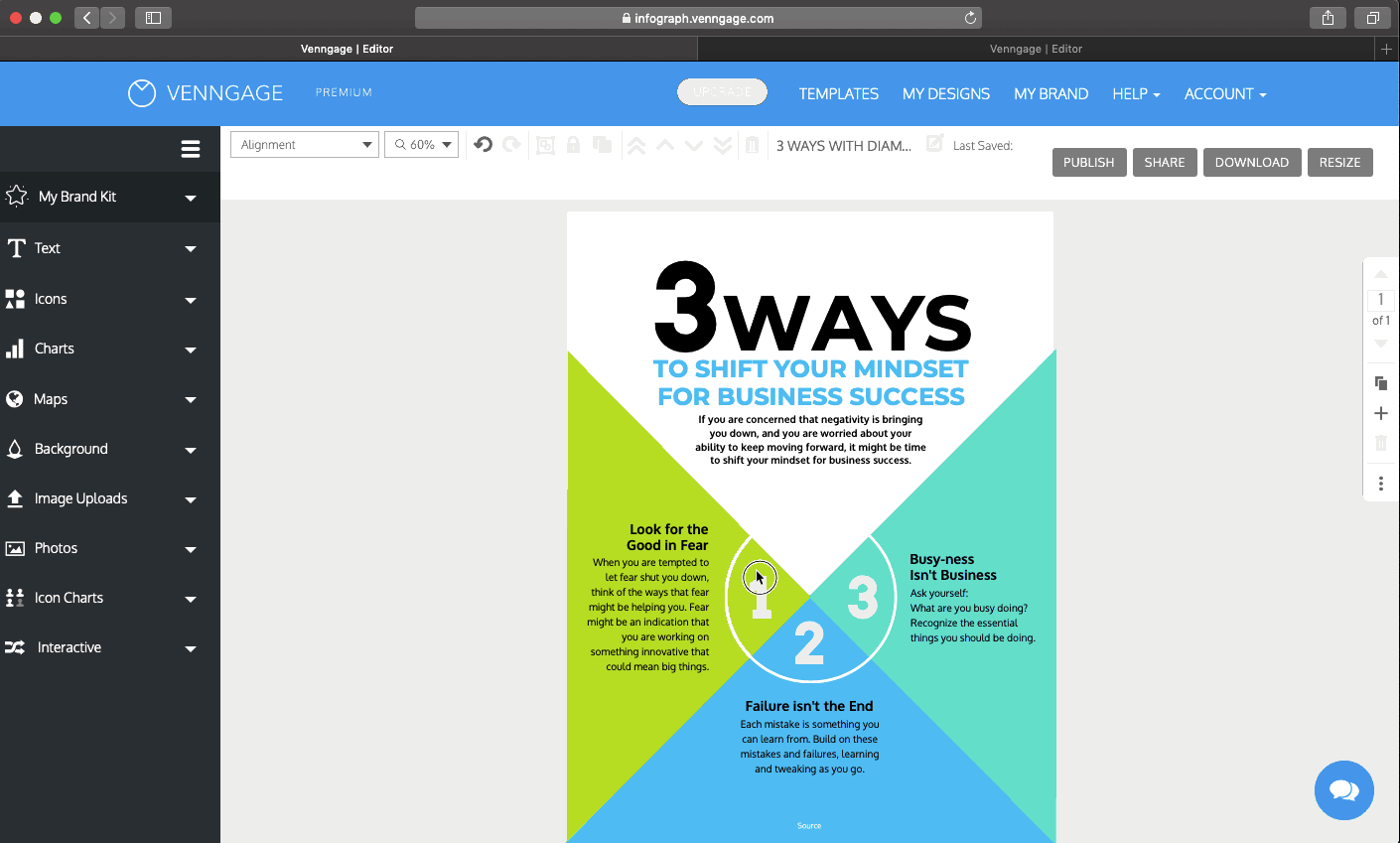The image size is (1400, 843).
Task: Expand the Charts sidebar section
Action: (x=110, y=349)
